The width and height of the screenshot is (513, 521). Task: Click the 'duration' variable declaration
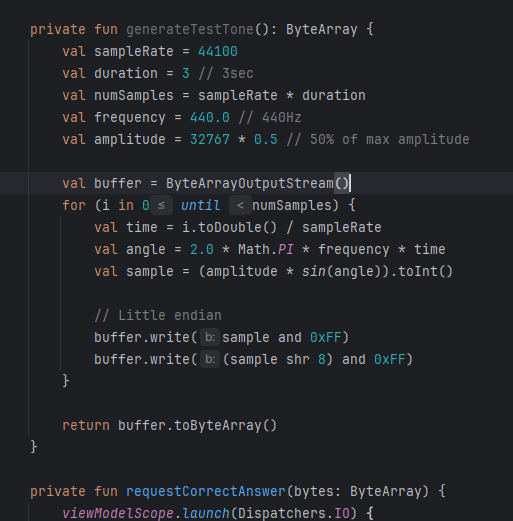(x=126, y=74)
